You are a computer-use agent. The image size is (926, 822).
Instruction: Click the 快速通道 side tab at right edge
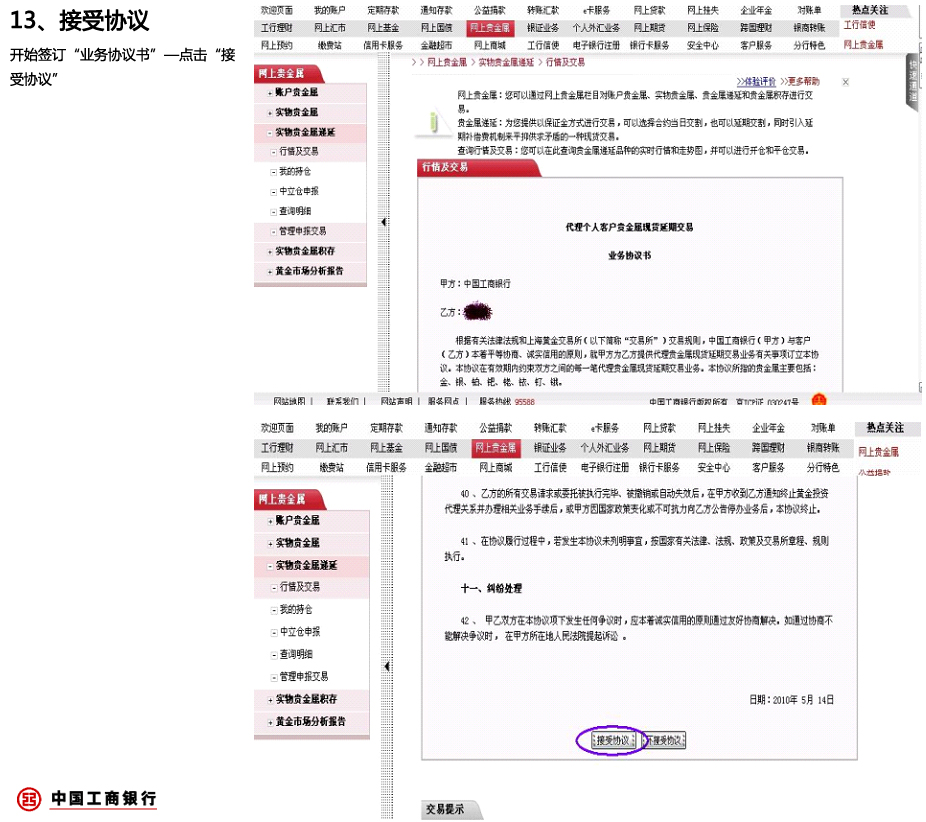coord(913,83)
